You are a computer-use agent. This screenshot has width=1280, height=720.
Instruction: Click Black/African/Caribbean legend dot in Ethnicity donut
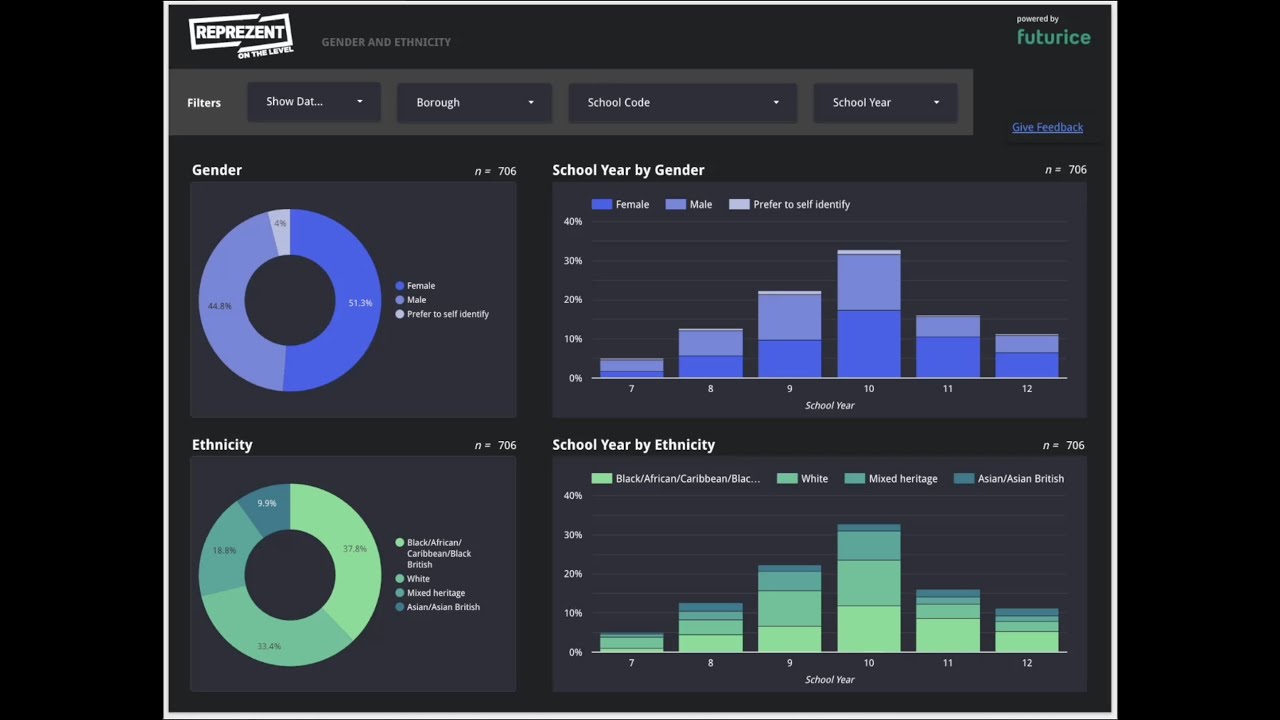coord(400,543)
